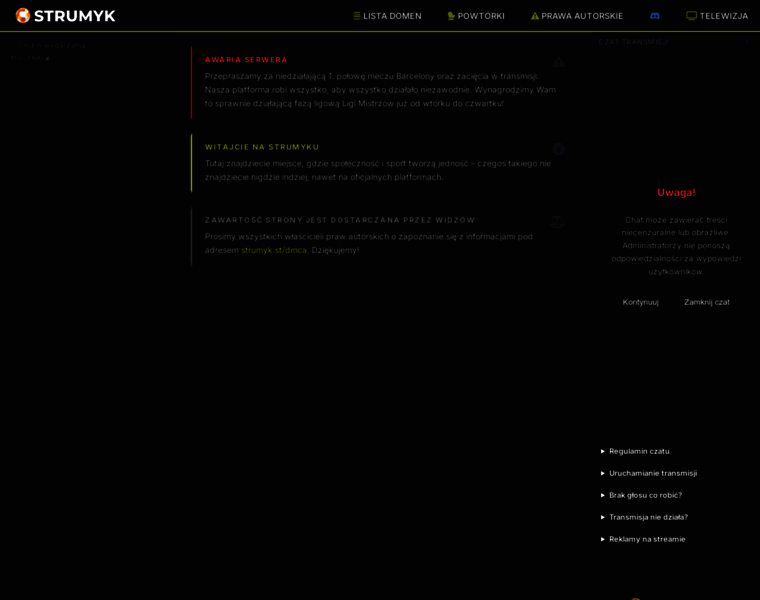Click the round icon in Witajcie notice
The width and height of the screenshot is (760, 600).
558,149
